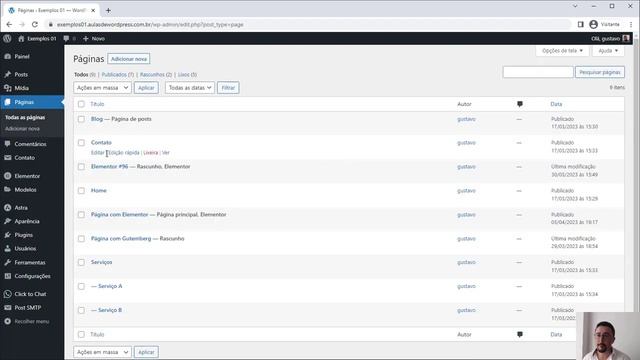This screenshot has height=360, width=640.
Task: Click the Adicionar nova button
Action: coord(129,59)
